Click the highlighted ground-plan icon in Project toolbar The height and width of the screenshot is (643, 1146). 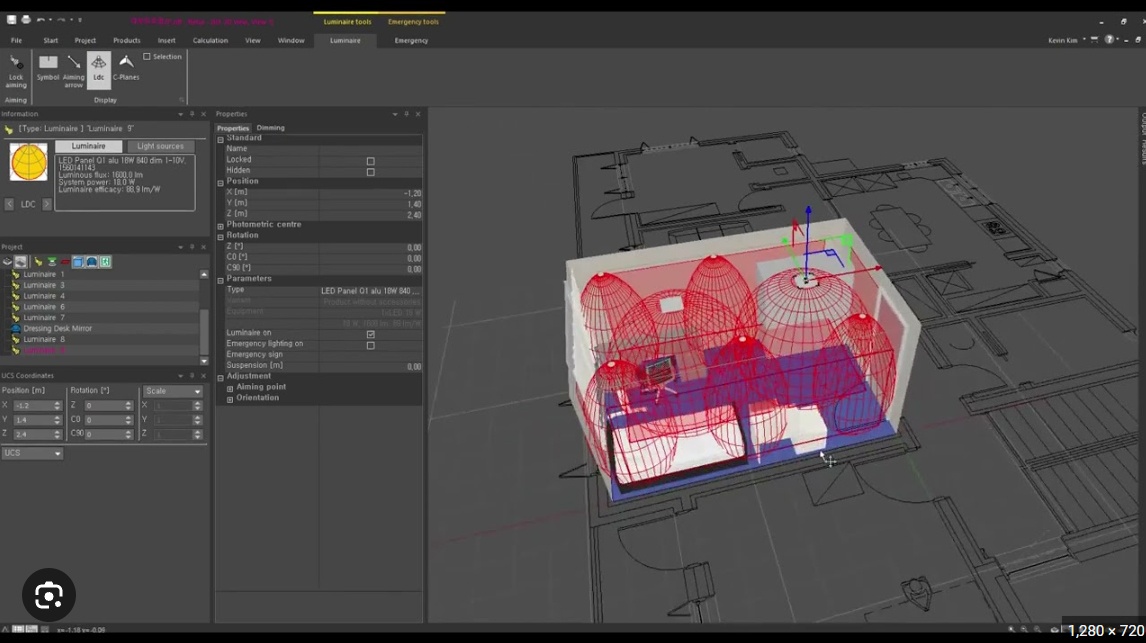pyautogui.click(x=20, y=262)
